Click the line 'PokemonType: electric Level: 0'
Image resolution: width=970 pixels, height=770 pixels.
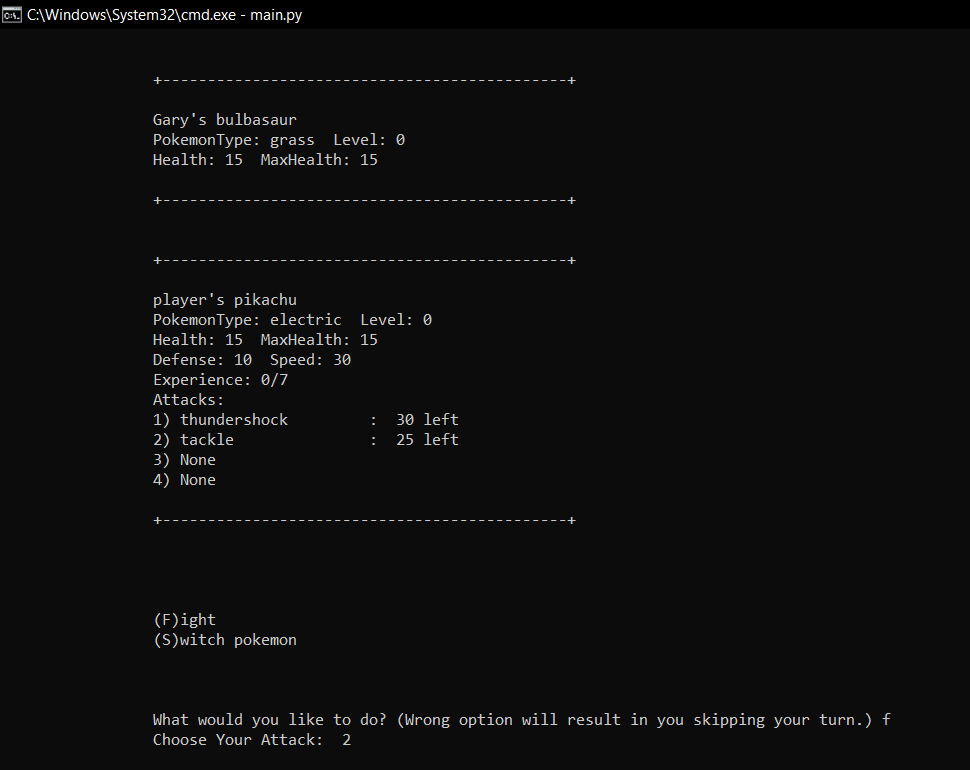[293, 320]
